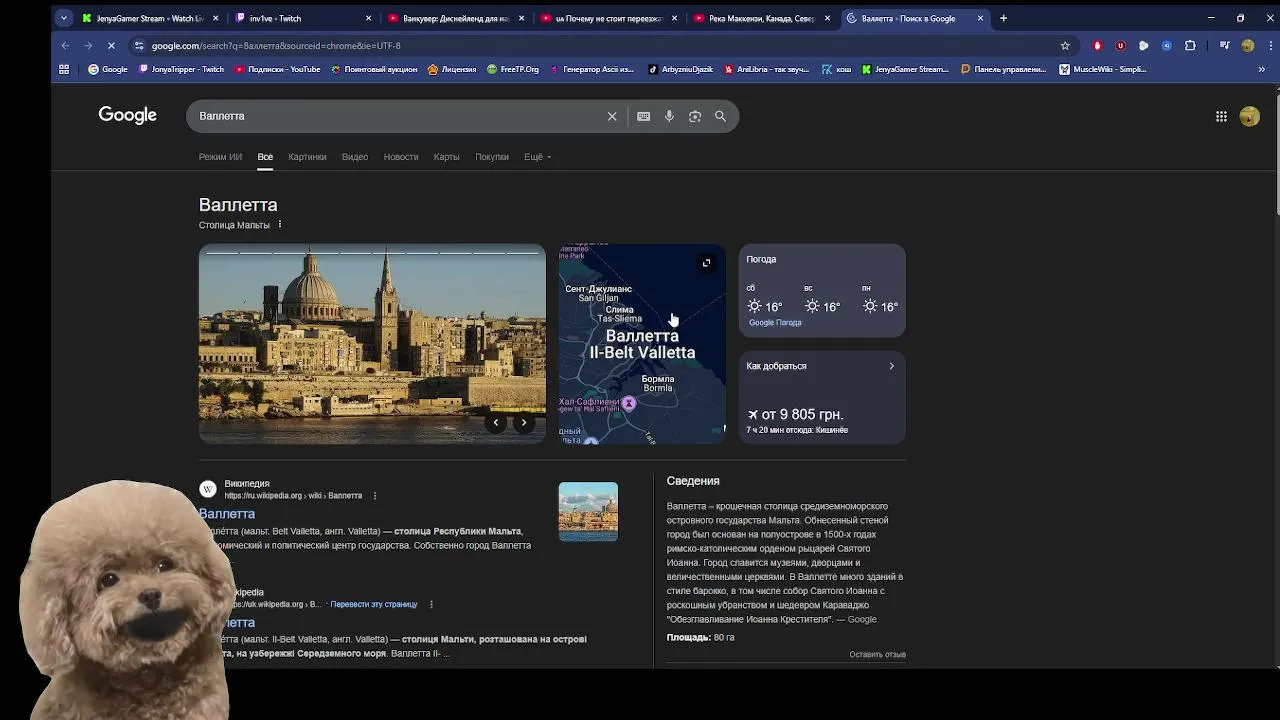Open the Wikipedia result options menu

coord(375,496)
